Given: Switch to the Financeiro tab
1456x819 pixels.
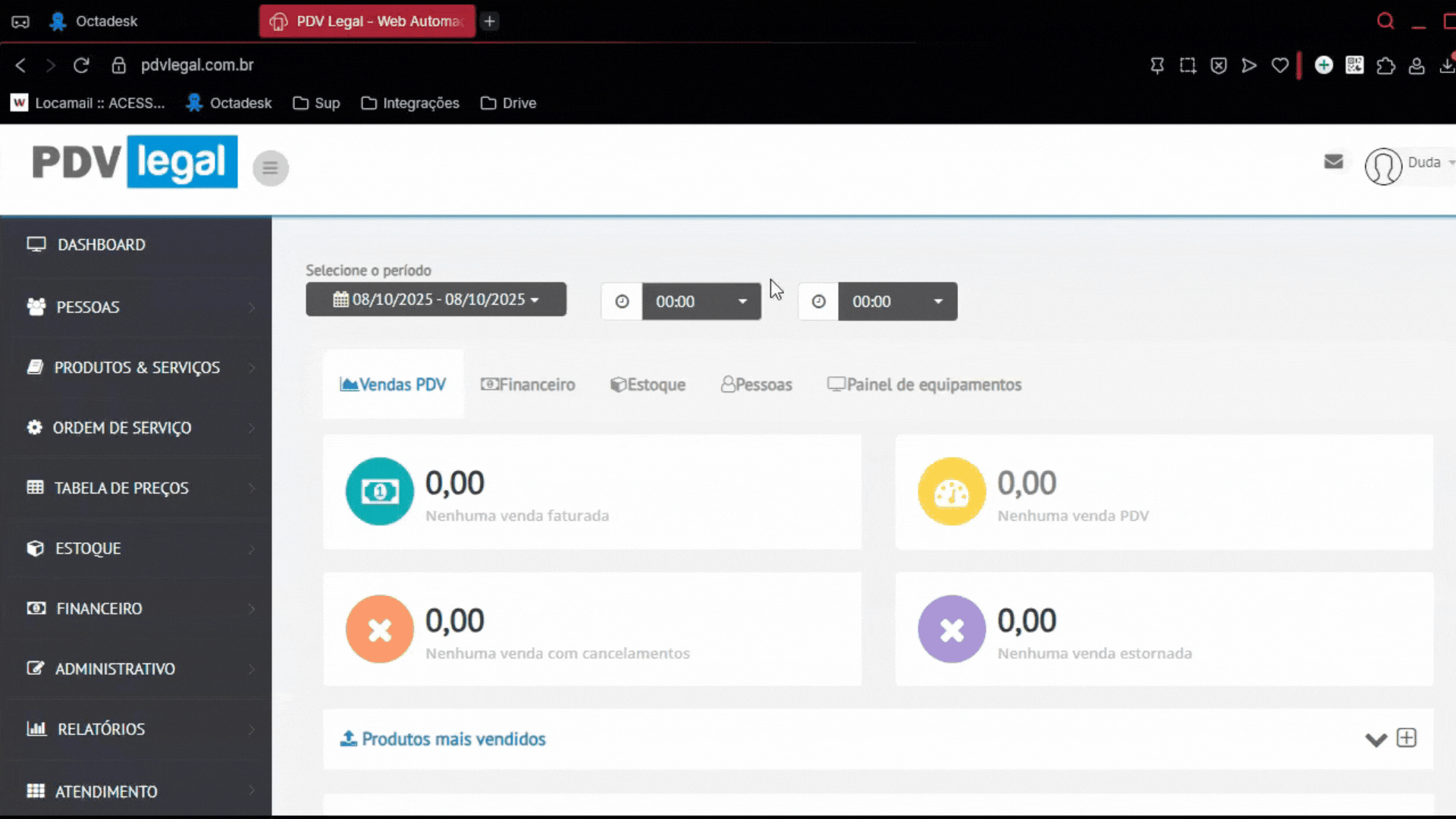Looking at the screenshot, I should (529, 384).
